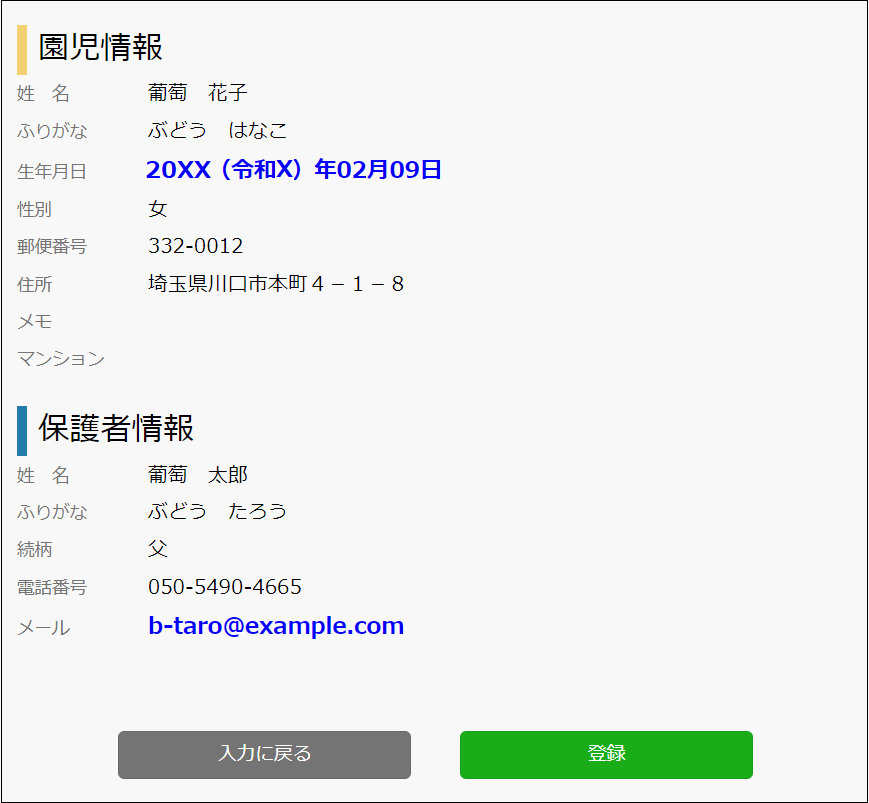
Task: Click the 保護者情報 section heading
Action: [x=116, y=428]
